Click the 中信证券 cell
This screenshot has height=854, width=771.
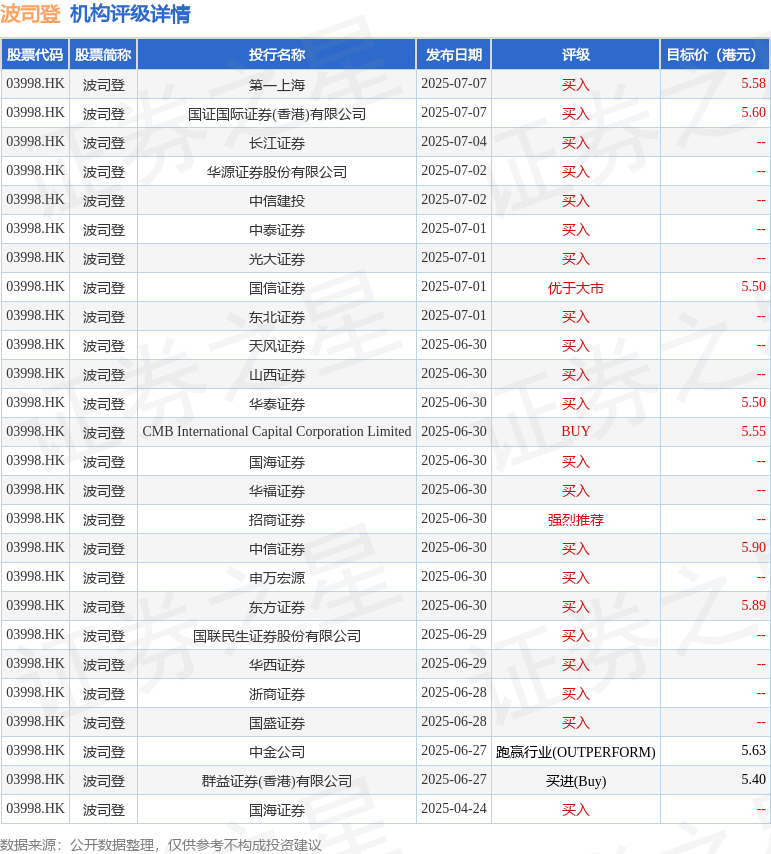click(277, 548)
